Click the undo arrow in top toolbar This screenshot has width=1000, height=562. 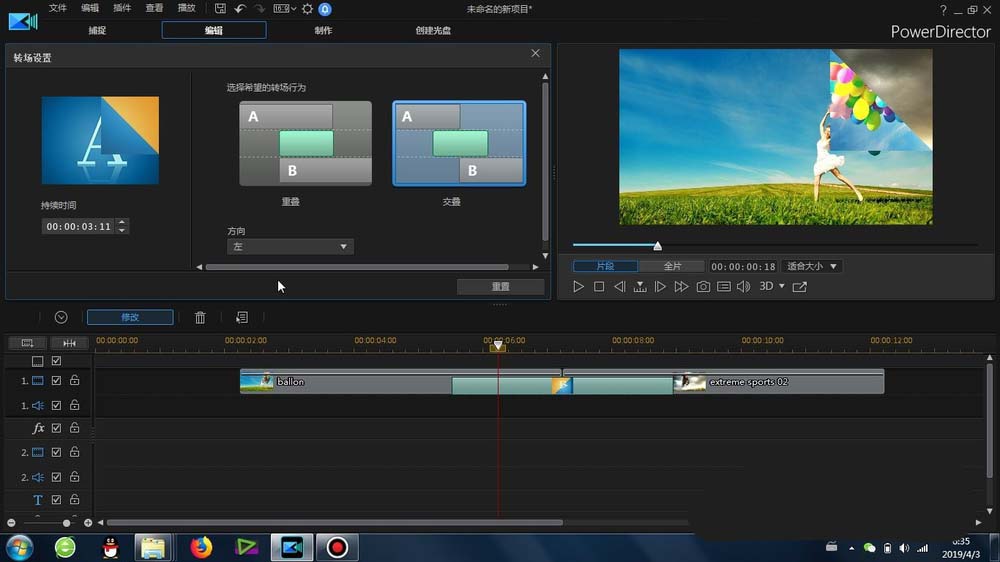[240, 9]
